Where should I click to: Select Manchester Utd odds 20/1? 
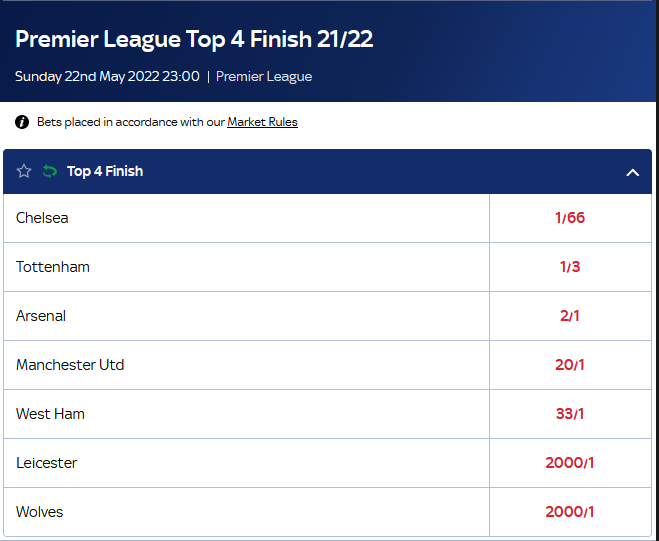pyautogui.click(x=570, y=365)
